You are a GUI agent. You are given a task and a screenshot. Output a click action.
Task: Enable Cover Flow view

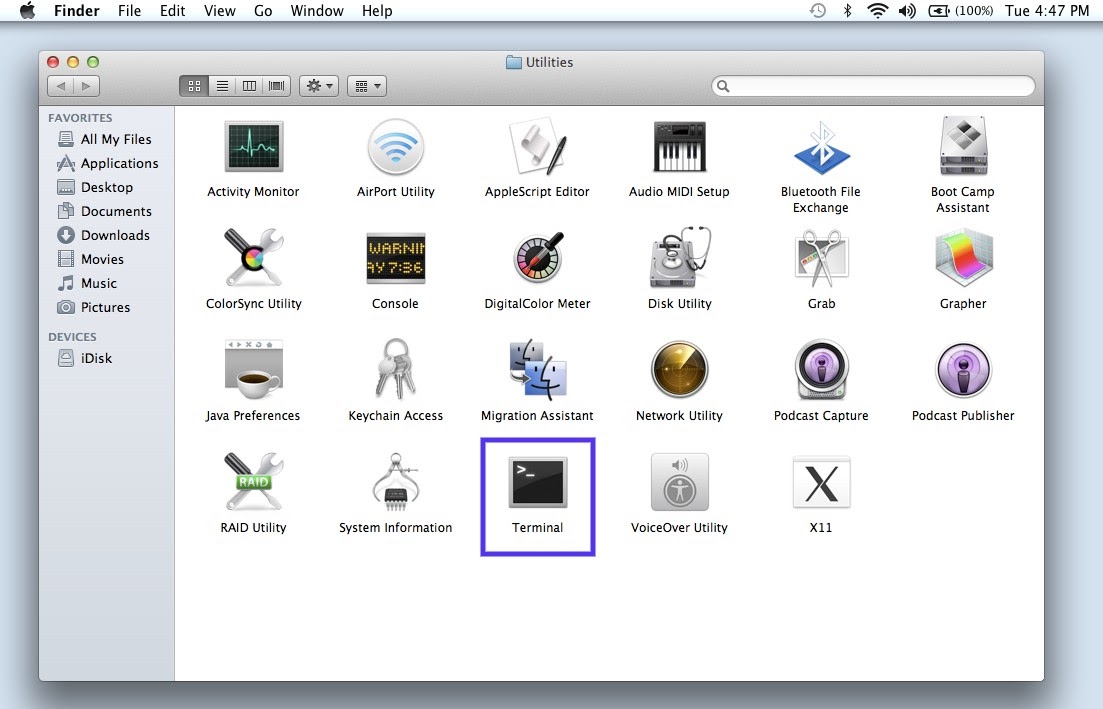click(276, 85)
